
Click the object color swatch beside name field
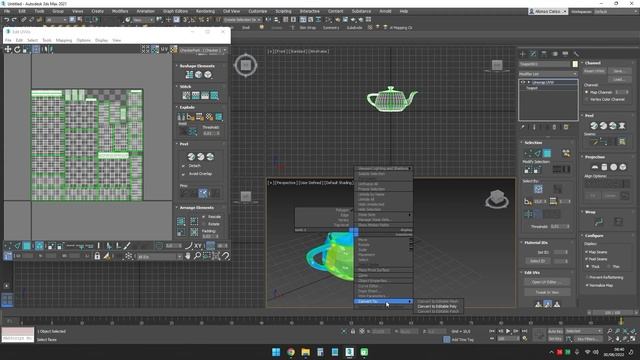(575, 64)
